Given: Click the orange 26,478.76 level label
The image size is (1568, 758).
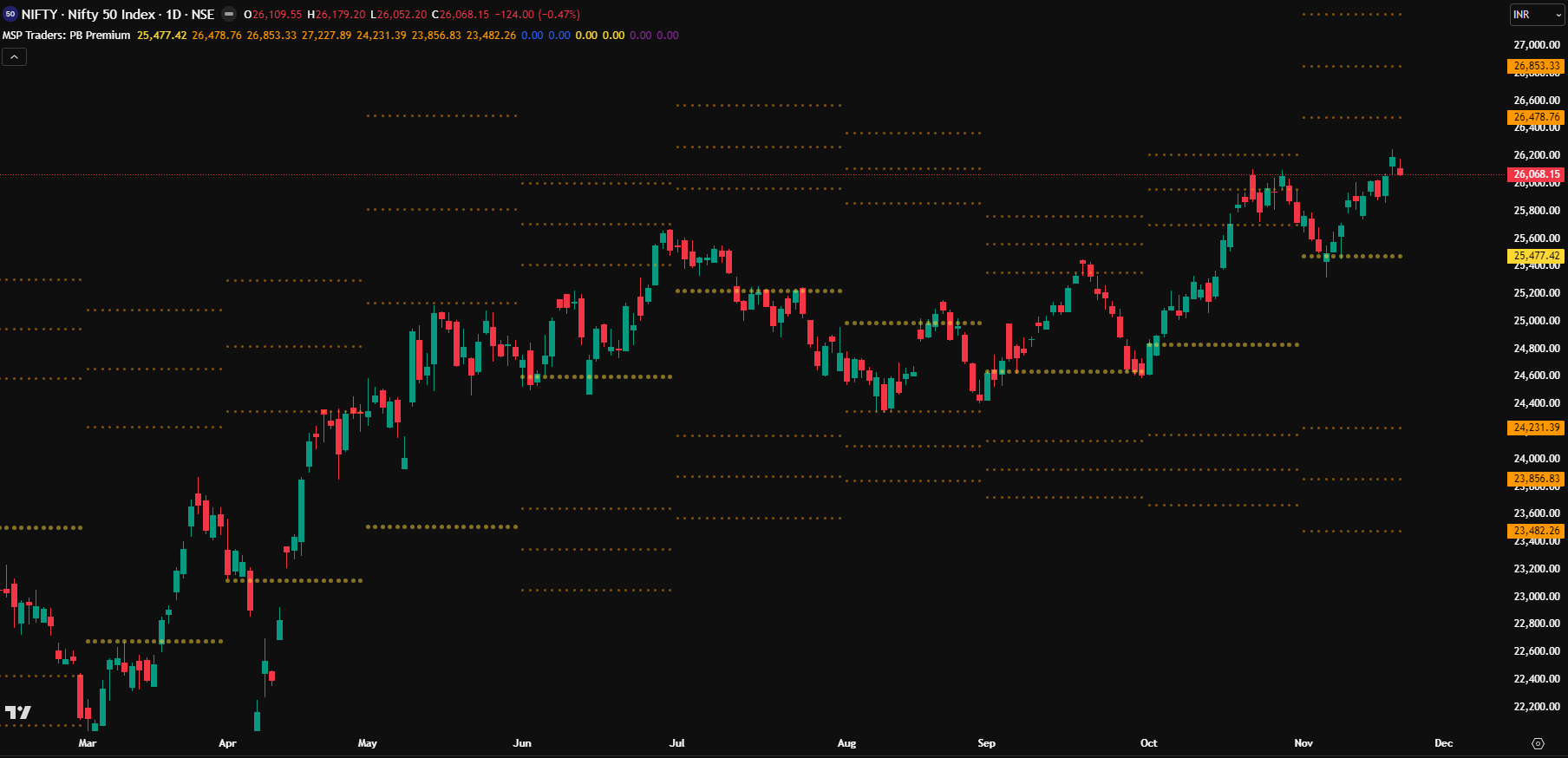Looking at the screenshot, I should (1536, 117).
